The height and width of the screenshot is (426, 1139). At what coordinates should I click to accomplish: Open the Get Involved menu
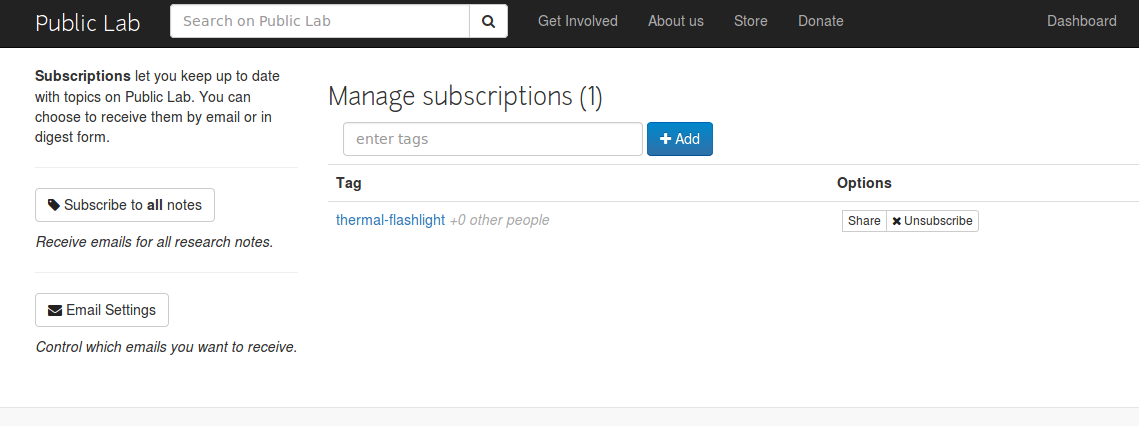[x=577, y=21]
